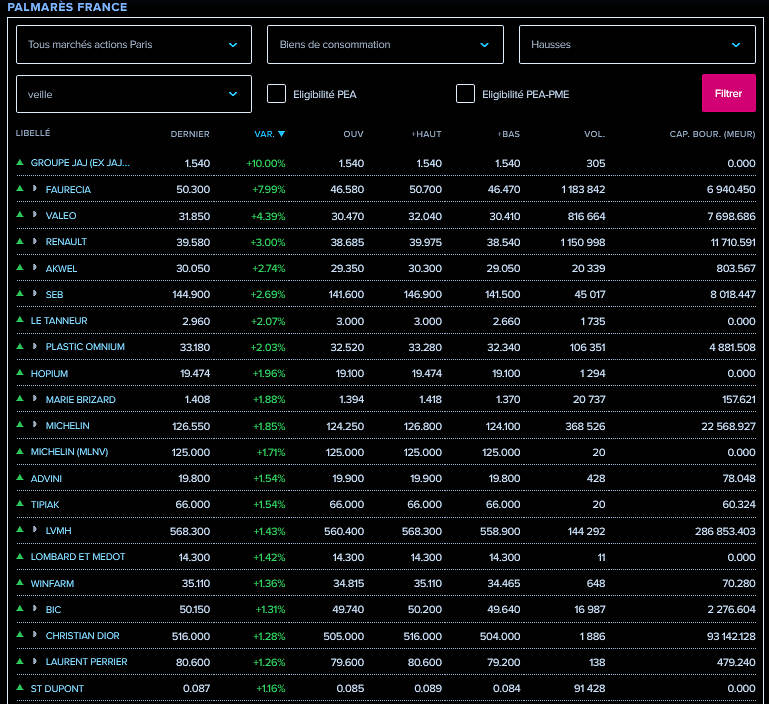This screenshot has height=704, width=769.
Task: Open the 'Biens de consommation' sector dropdown
Action: click(x=385, y=45)
